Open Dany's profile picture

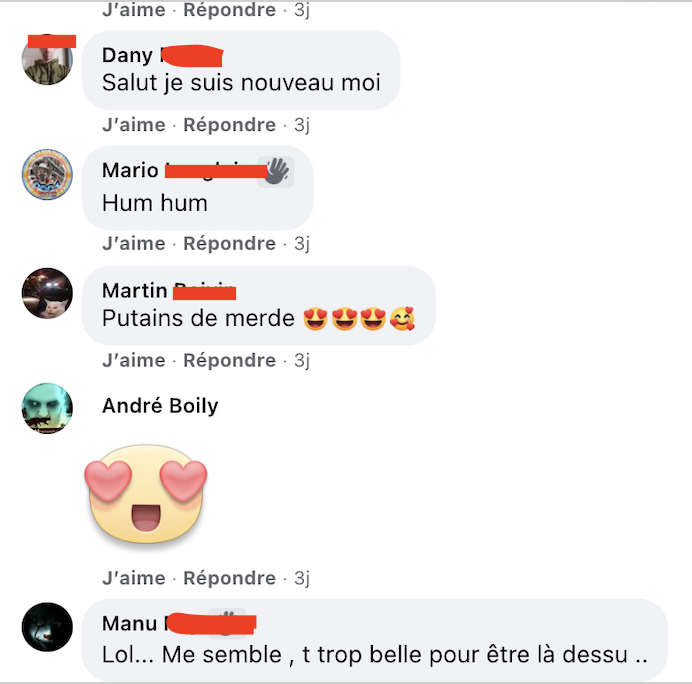click(47, 60)
